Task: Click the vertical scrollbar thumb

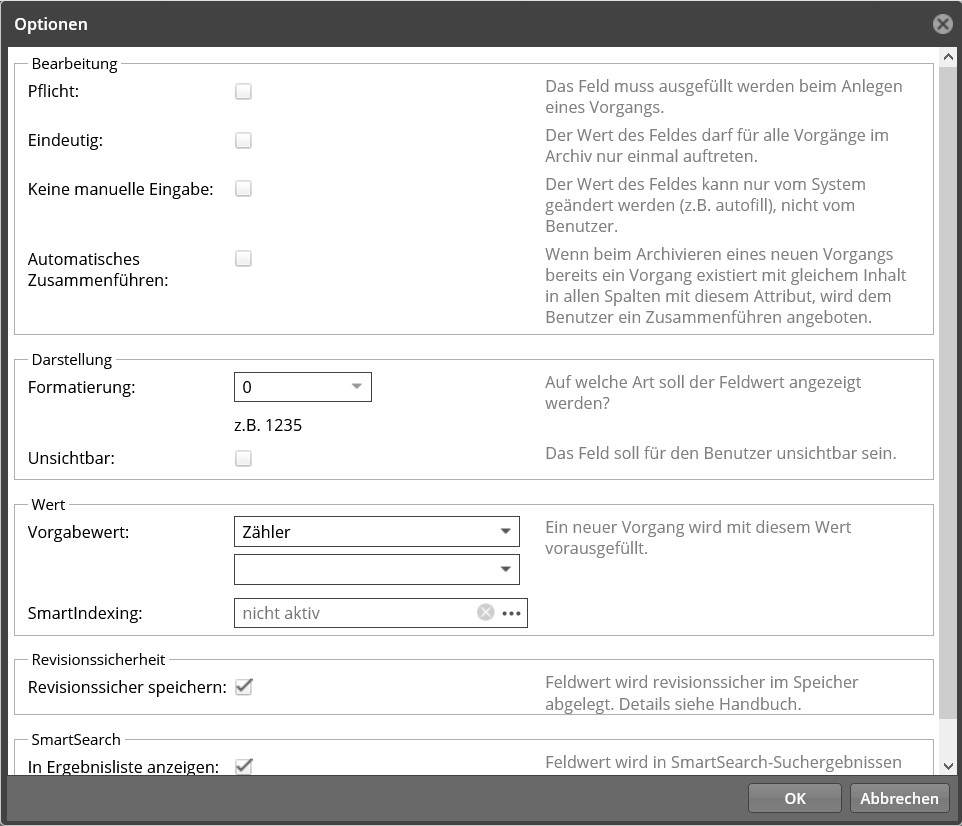Action: tap(948, 392)
